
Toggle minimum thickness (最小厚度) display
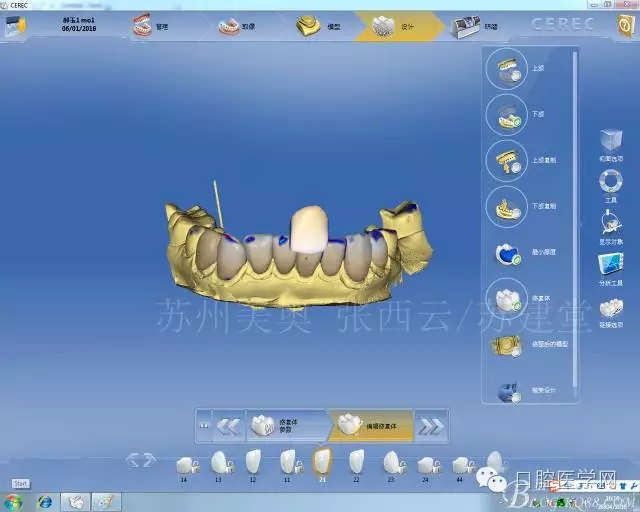[507, 254]
